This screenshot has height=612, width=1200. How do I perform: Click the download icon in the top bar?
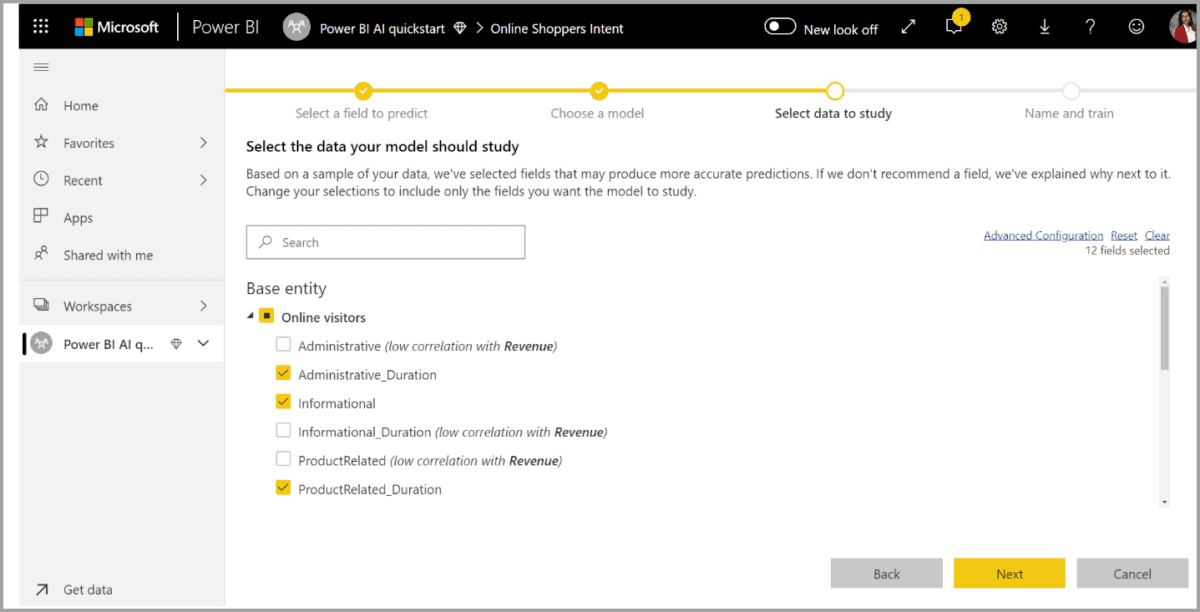(x=1044, y=27)
